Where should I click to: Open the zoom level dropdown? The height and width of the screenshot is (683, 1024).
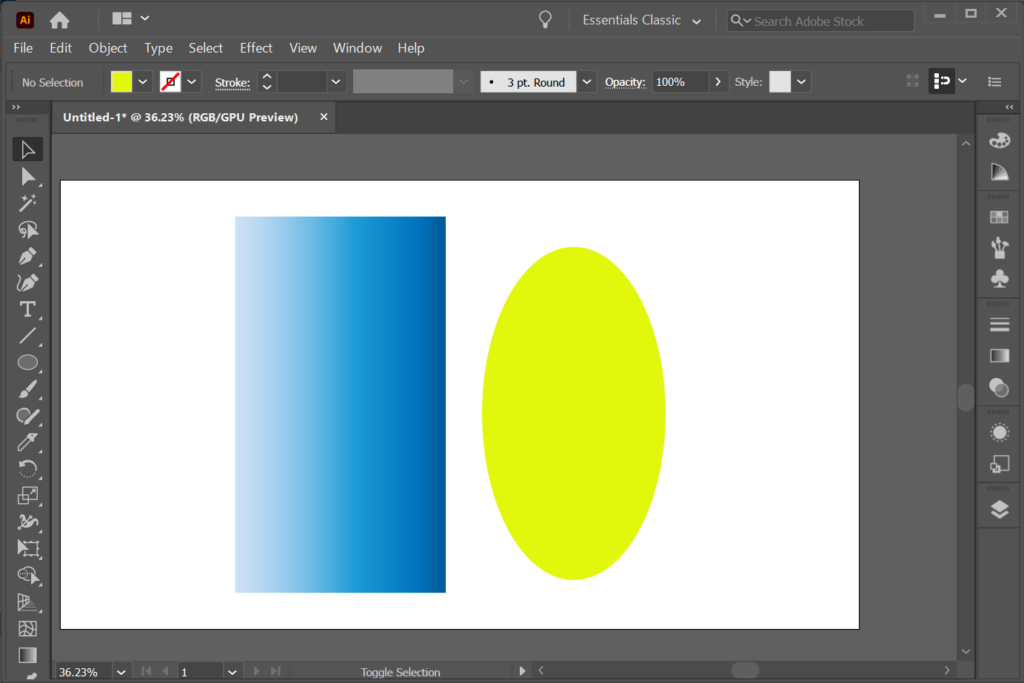(120, 671)
